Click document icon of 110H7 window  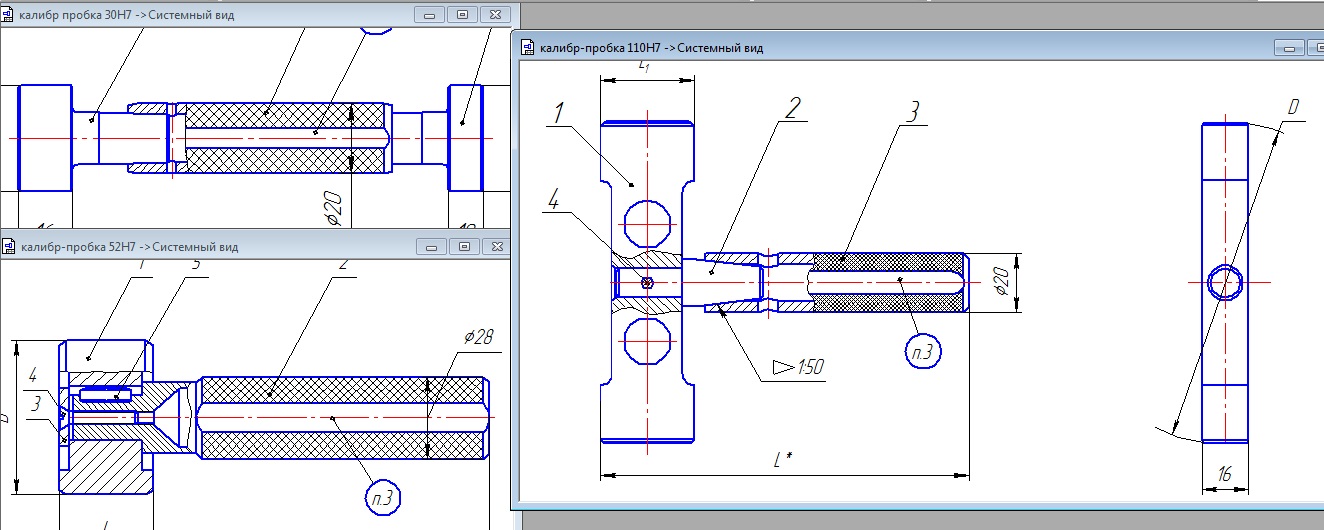click(x=527, y=47)
